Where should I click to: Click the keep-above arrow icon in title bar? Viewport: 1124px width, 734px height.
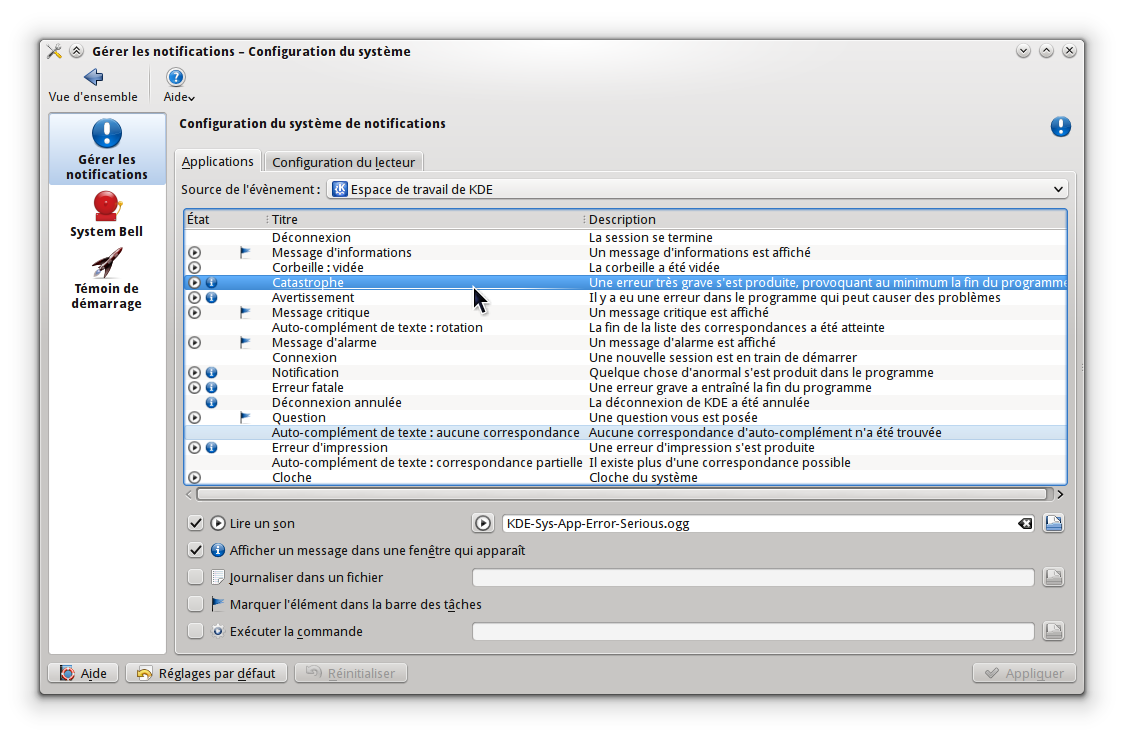pyautogui.click(x=76, y=52)
